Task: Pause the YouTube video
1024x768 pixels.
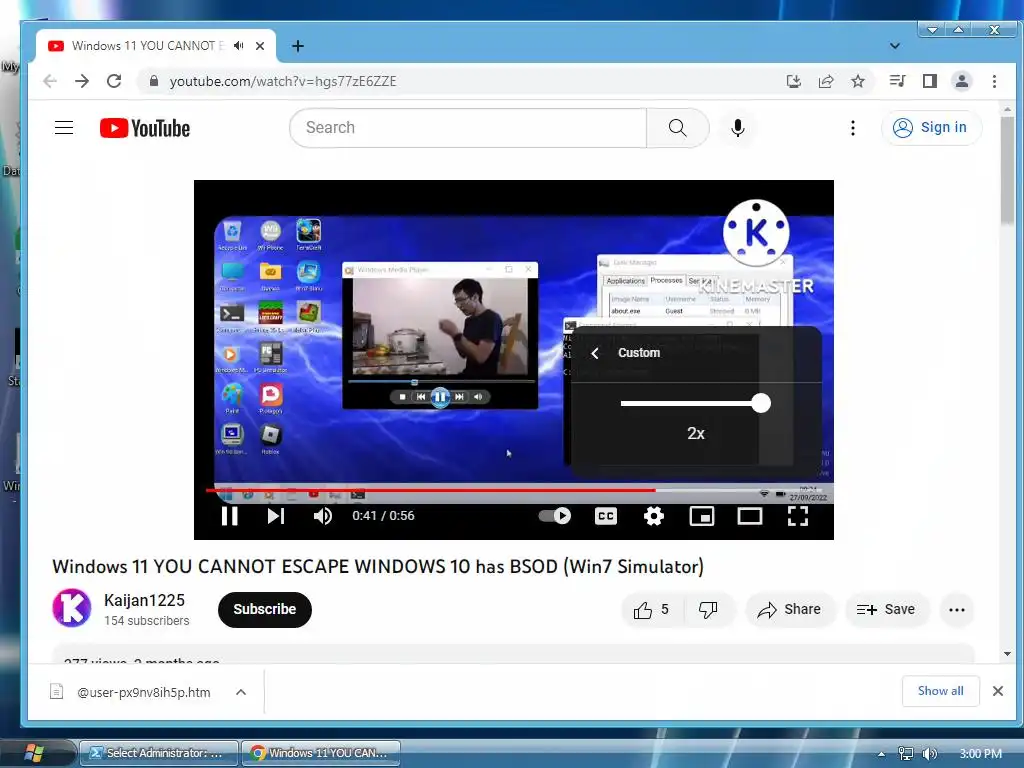Action: pos(229,516)
